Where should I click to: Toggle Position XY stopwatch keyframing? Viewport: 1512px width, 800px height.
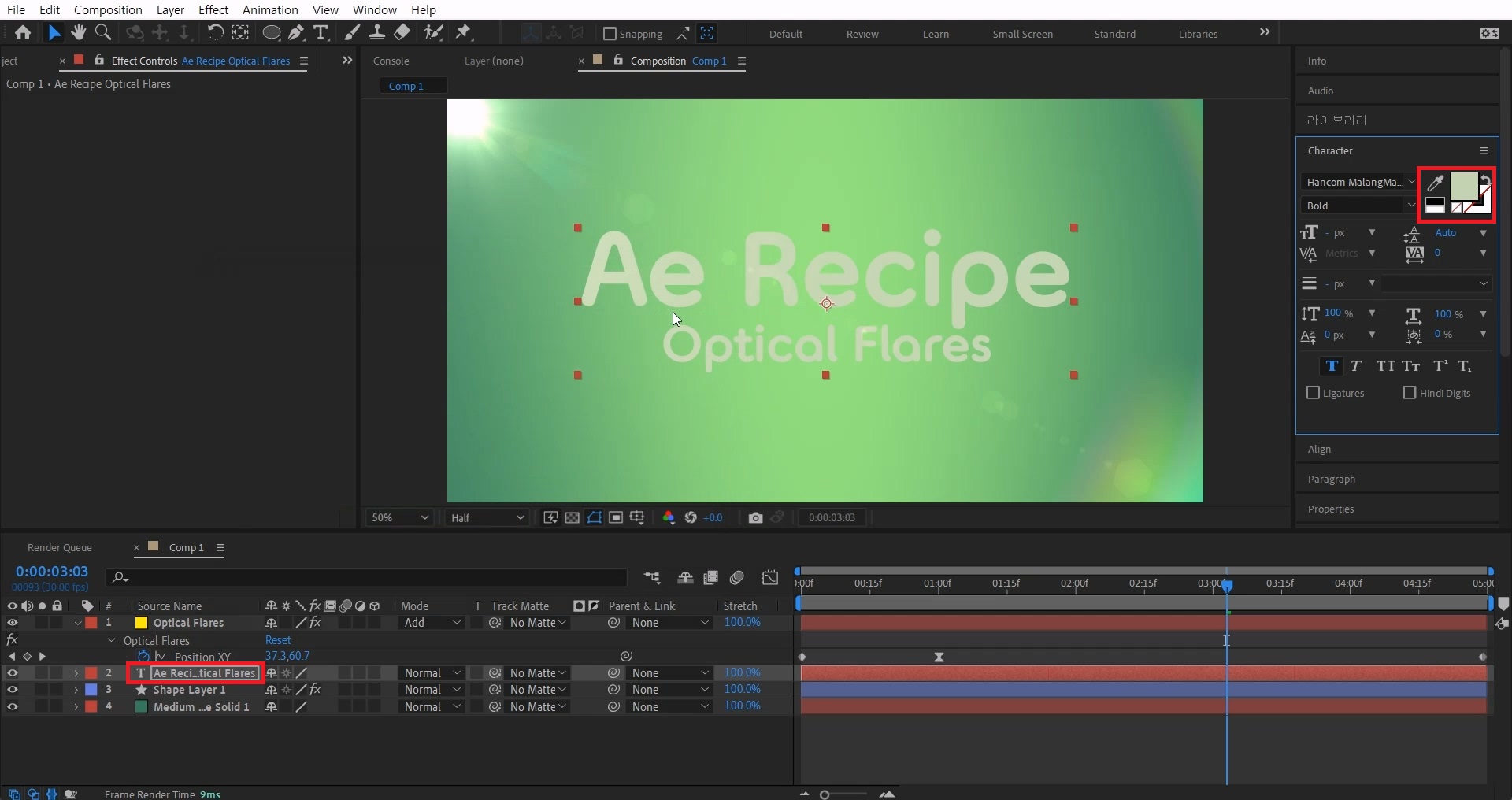[x=143, y=656]
